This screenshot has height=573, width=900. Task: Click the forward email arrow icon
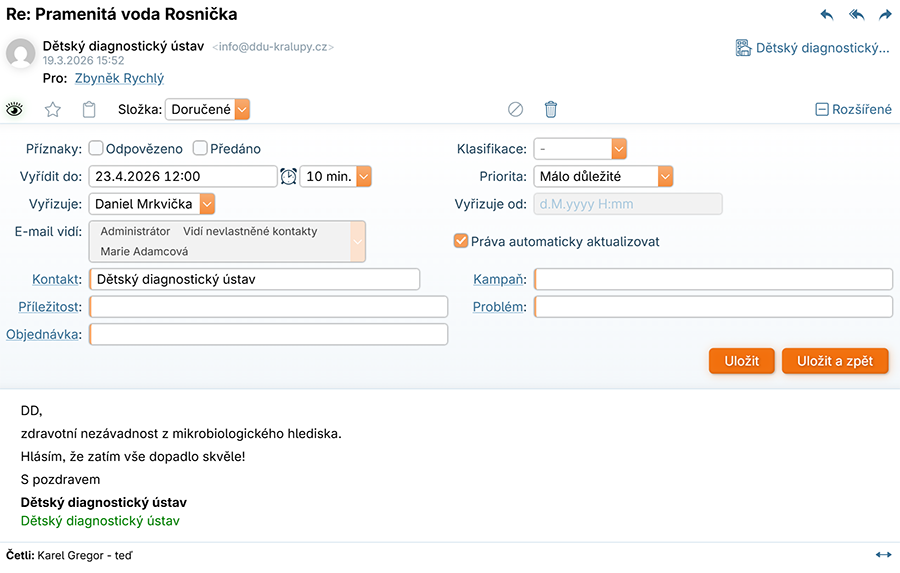point(885,15)
